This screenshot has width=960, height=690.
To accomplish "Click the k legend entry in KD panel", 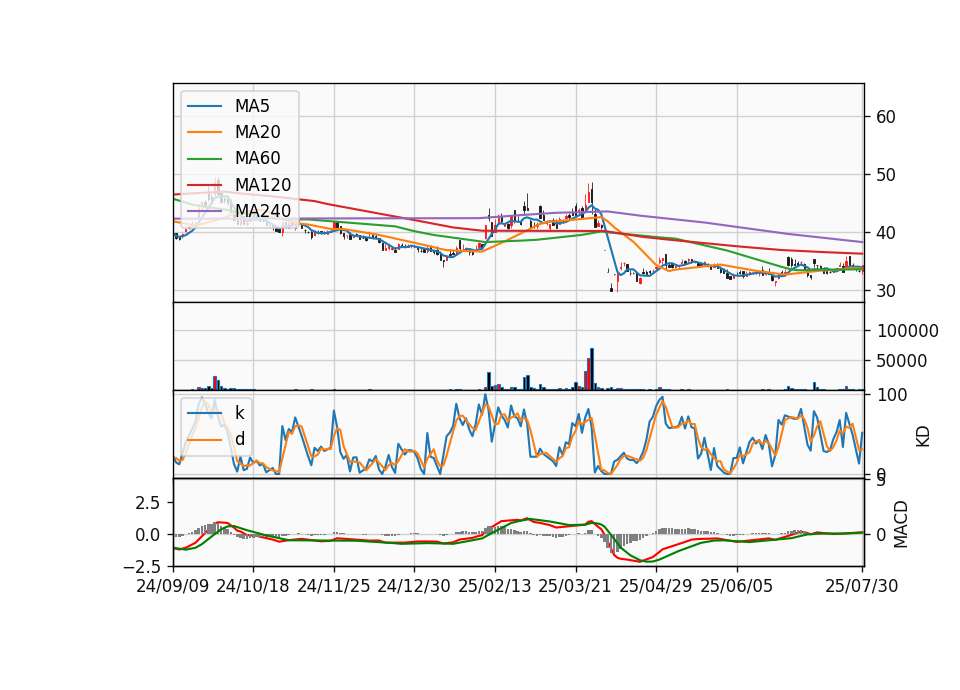I will point(240,413).
